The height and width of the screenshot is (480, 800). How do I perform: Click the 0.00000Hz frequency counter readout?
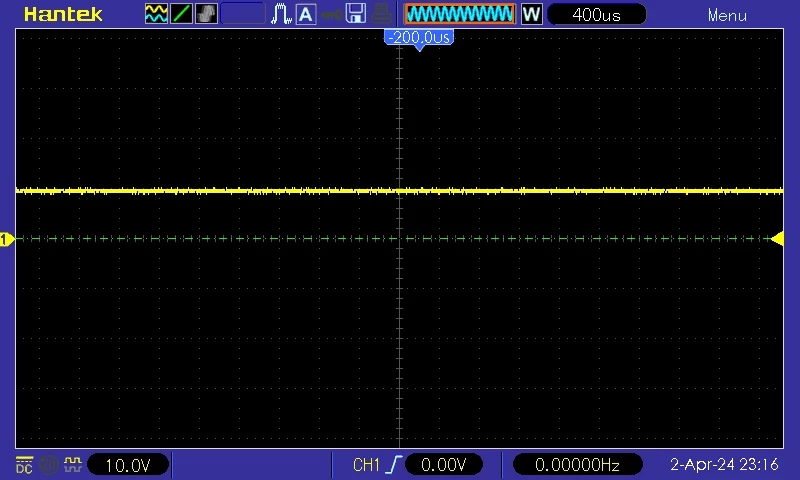pos(577,464)
